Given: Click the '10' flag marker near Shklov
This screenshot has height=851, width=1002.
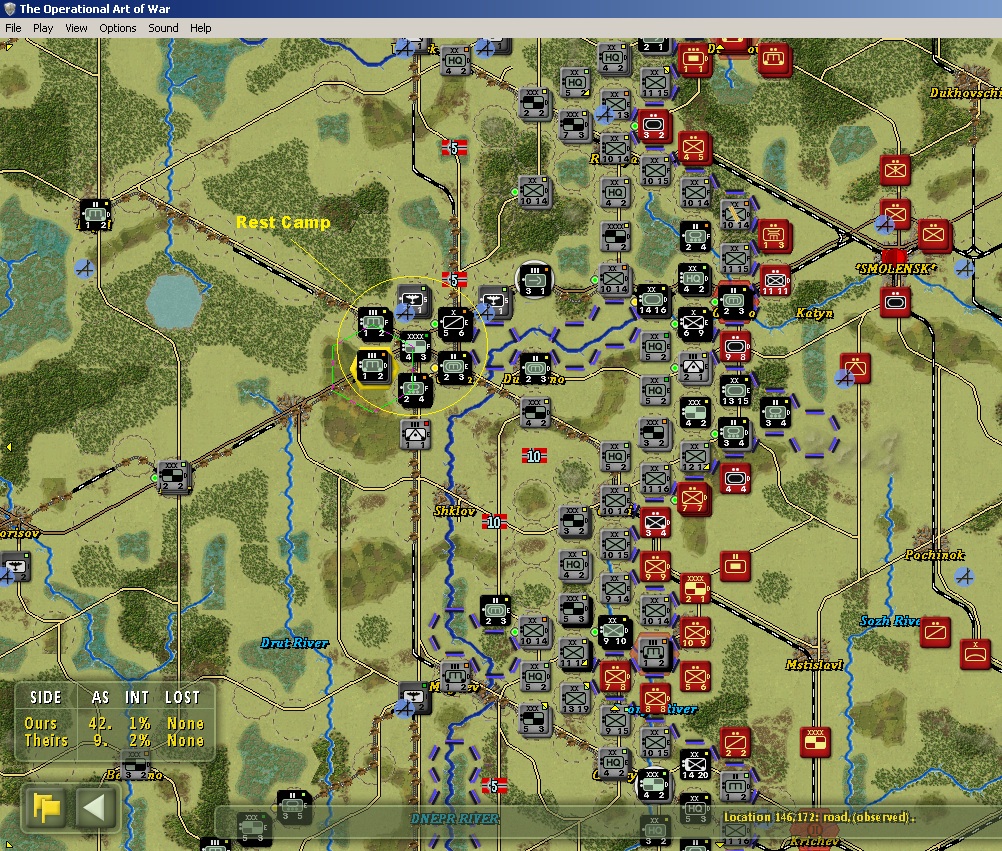Looking at the screenshot, I should point(494,522).
